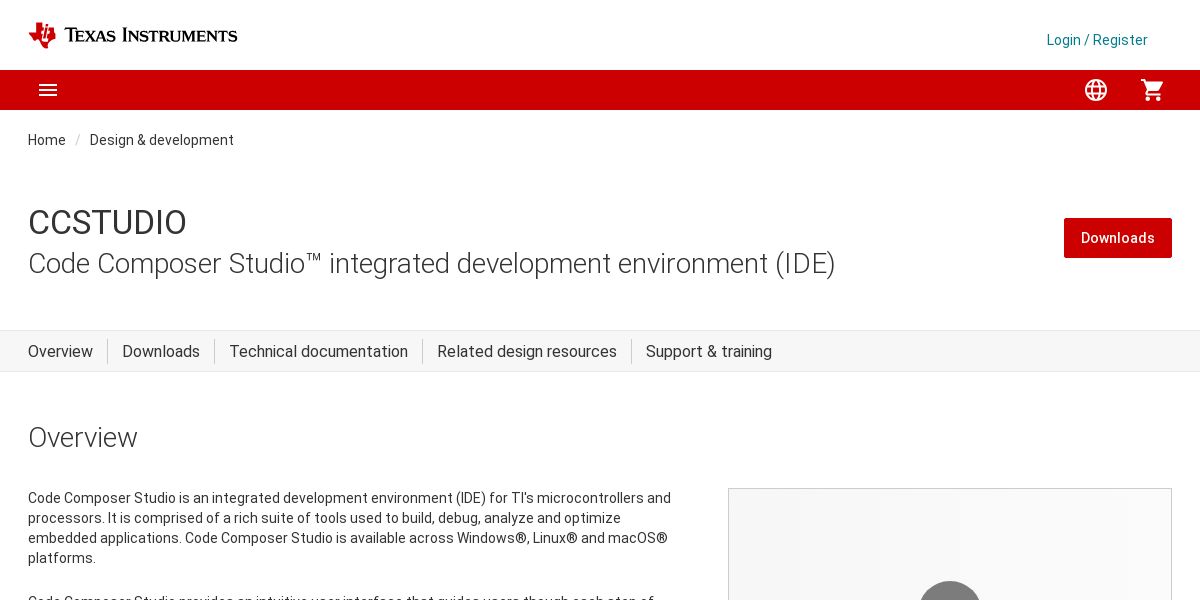
Task: Open the shopping cart icon
Action: pos(1152,90)
